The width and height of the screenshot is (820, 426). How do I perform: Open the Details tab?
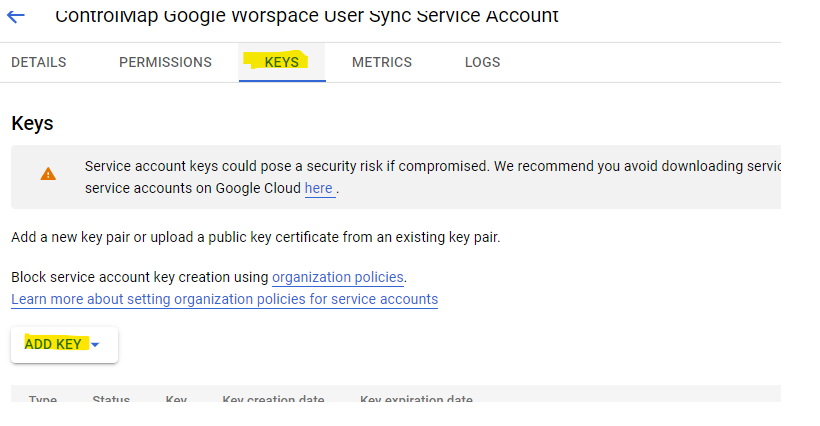39,62
